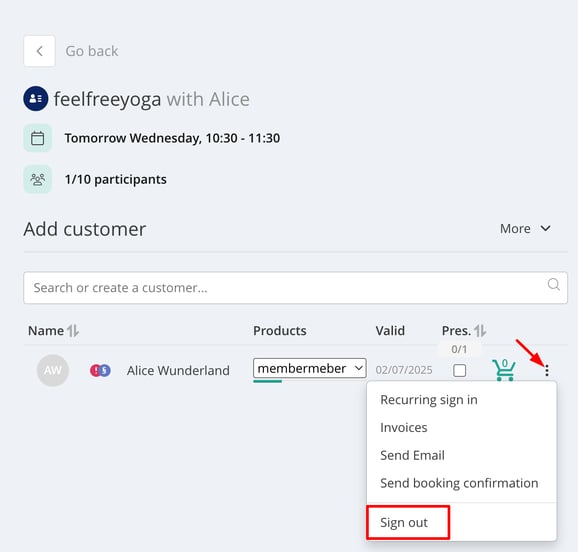Focus the Search or create a customer field

coord(295,288)
